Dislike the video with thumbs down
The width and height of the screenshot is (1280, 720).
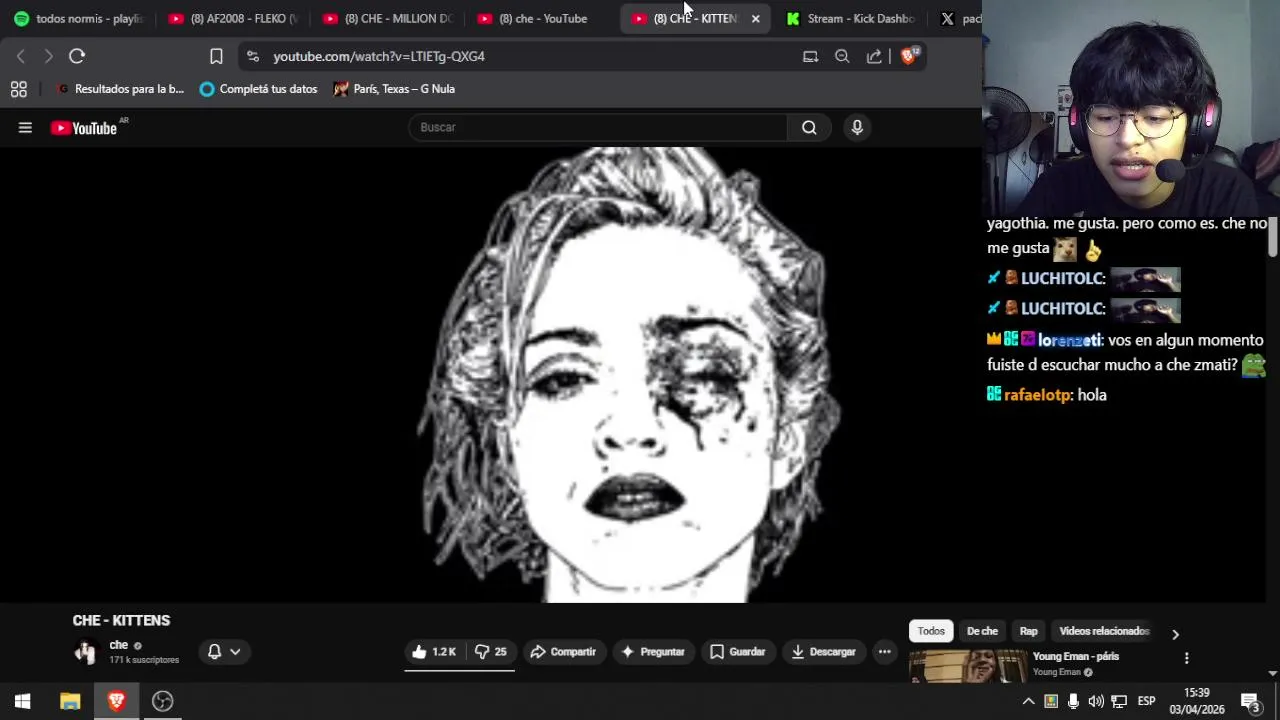(490, 652)
